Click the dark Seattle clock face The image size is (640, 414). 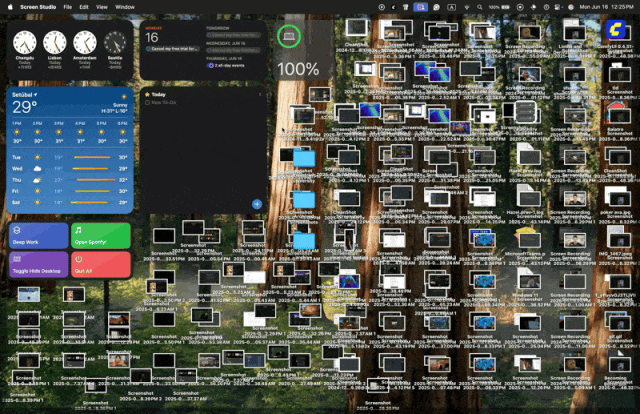coord(115,42)
